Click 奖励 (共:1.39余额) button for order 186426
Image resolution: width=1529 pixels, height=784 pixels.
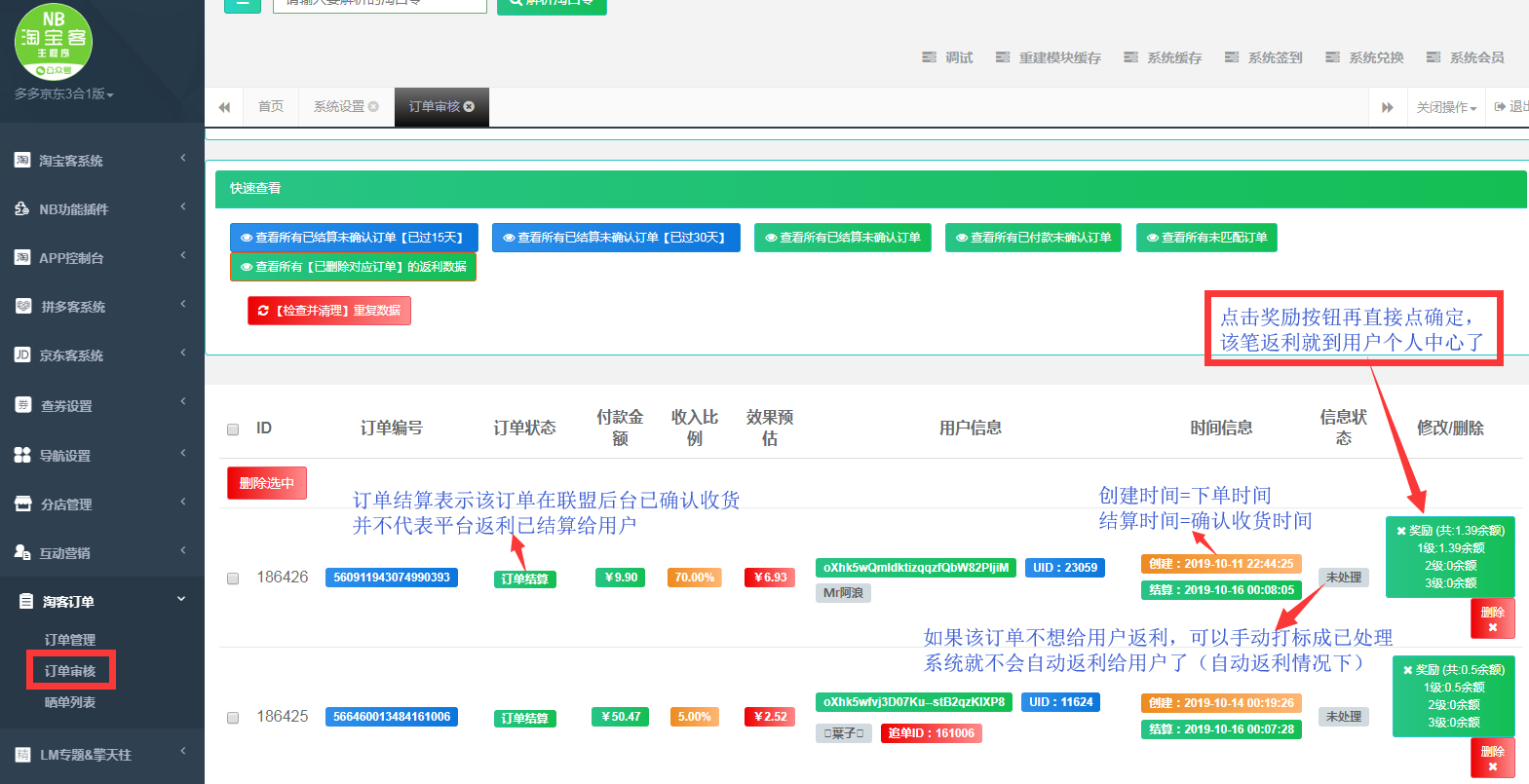click(1450, 557)
